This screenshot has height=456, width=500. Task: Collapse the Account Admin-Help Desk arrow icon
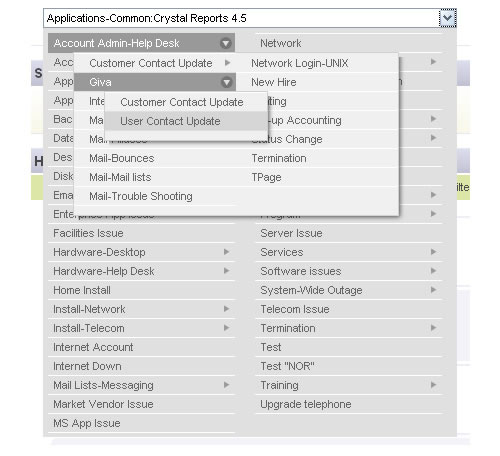click(x=226, y=43)
